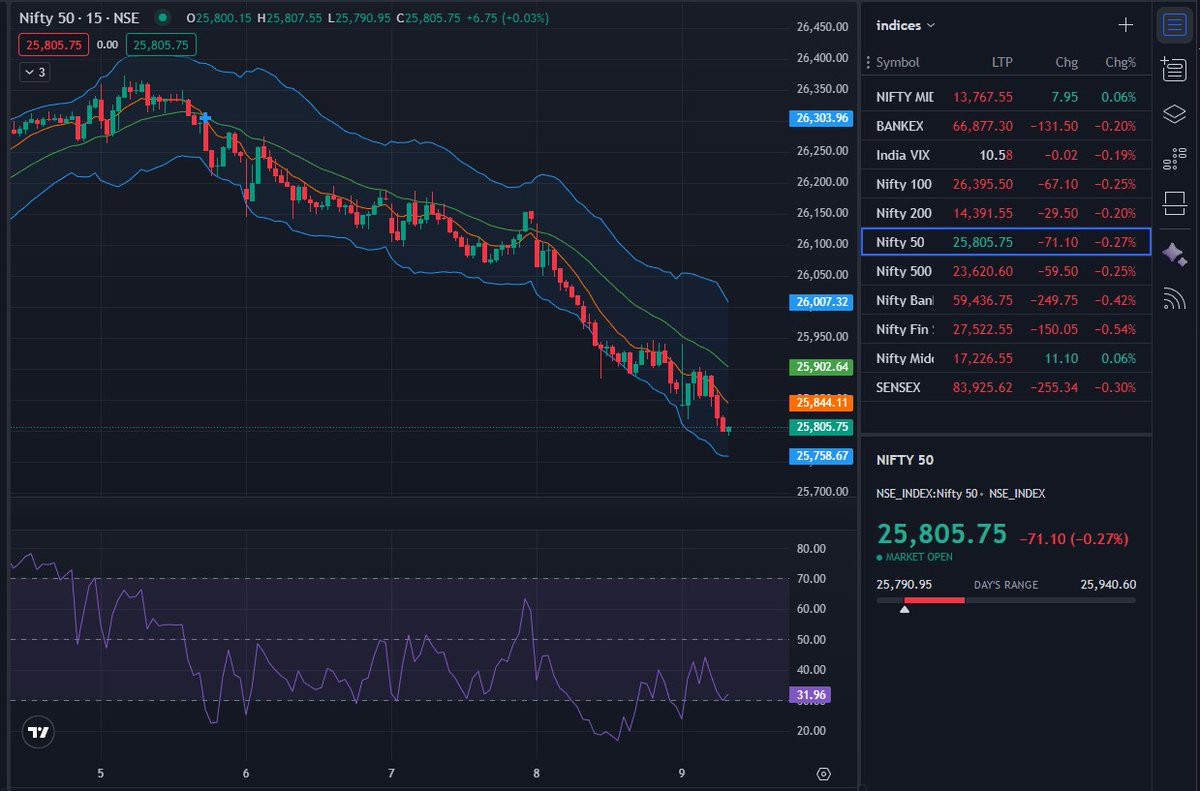This screenshot has height=791, width=1200.
Task: Sort watchlist by LTP column
Action: 1001,62
